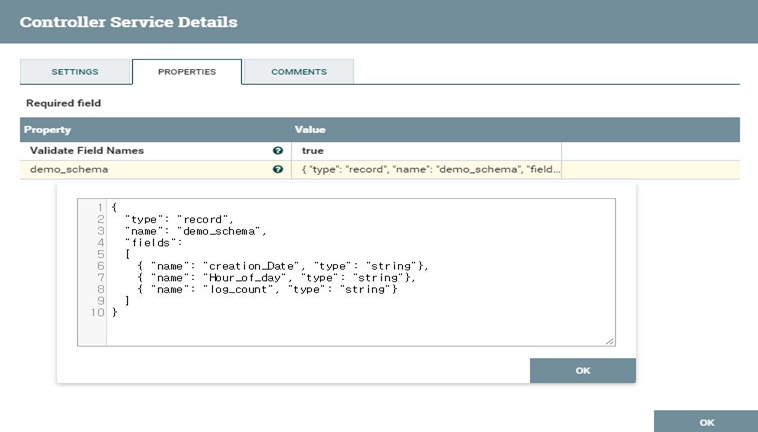Click the Value column header
758x432 pixels.
tap(310, 130)
